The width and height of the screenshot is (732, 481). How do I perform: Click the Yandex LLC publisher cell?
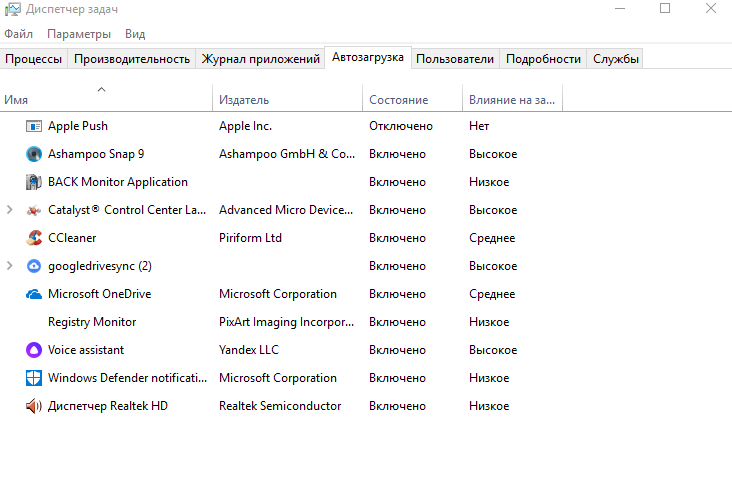point(249,350)
